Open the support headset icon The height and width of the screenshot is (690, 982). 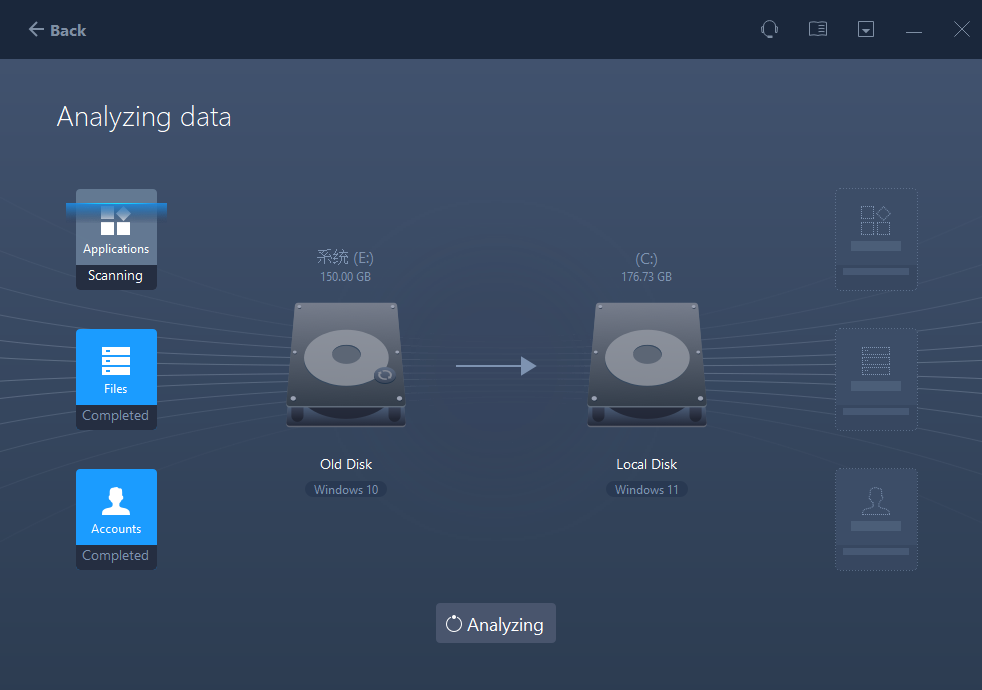(x=769, y=29)
